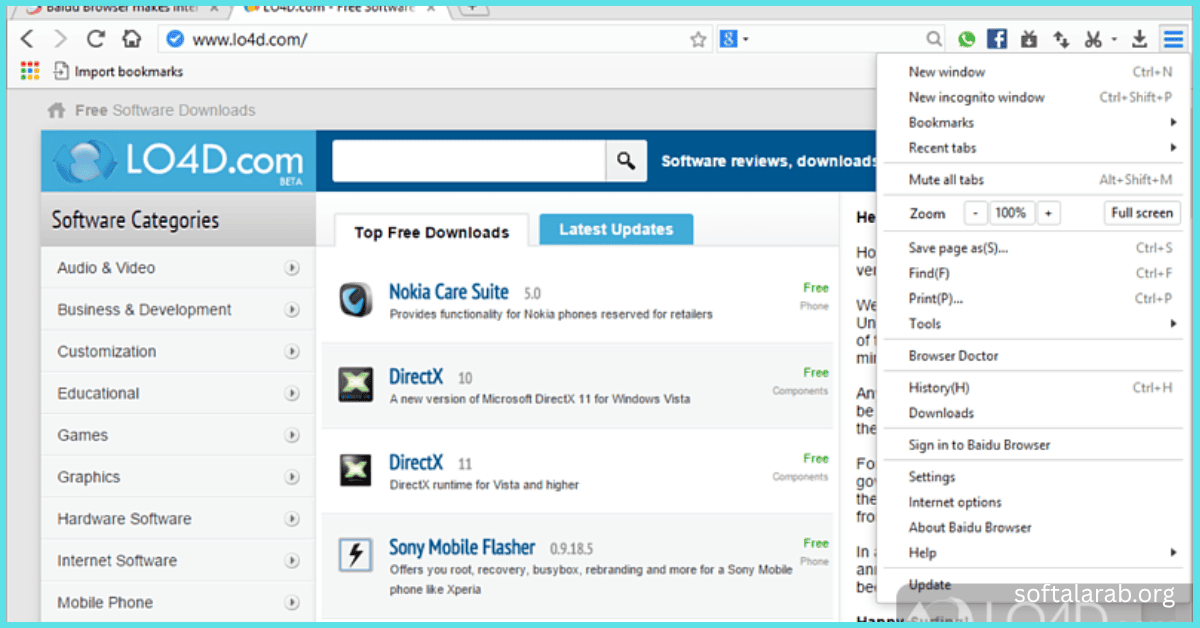Click the LO4D.com logo
The height and width of the screenshot is (628, 1200).
coord(179,161)
